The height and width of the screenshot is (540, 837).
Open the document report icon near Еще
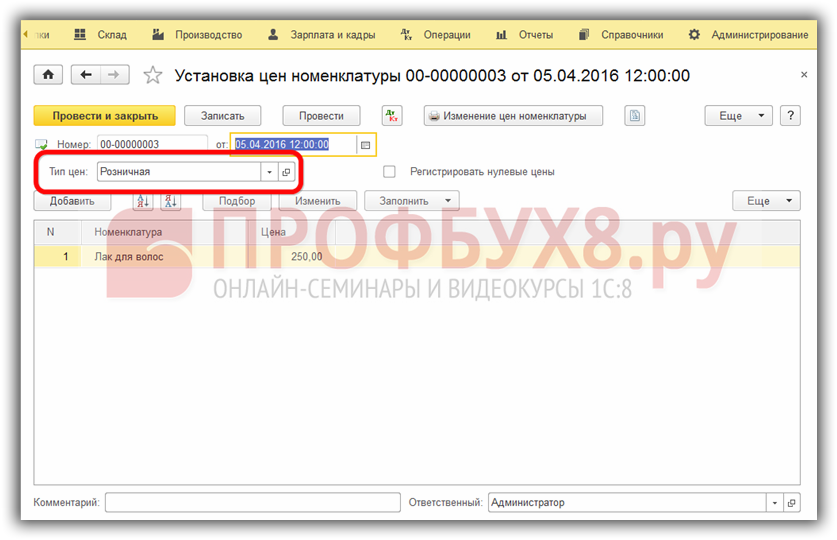(635, 116)
